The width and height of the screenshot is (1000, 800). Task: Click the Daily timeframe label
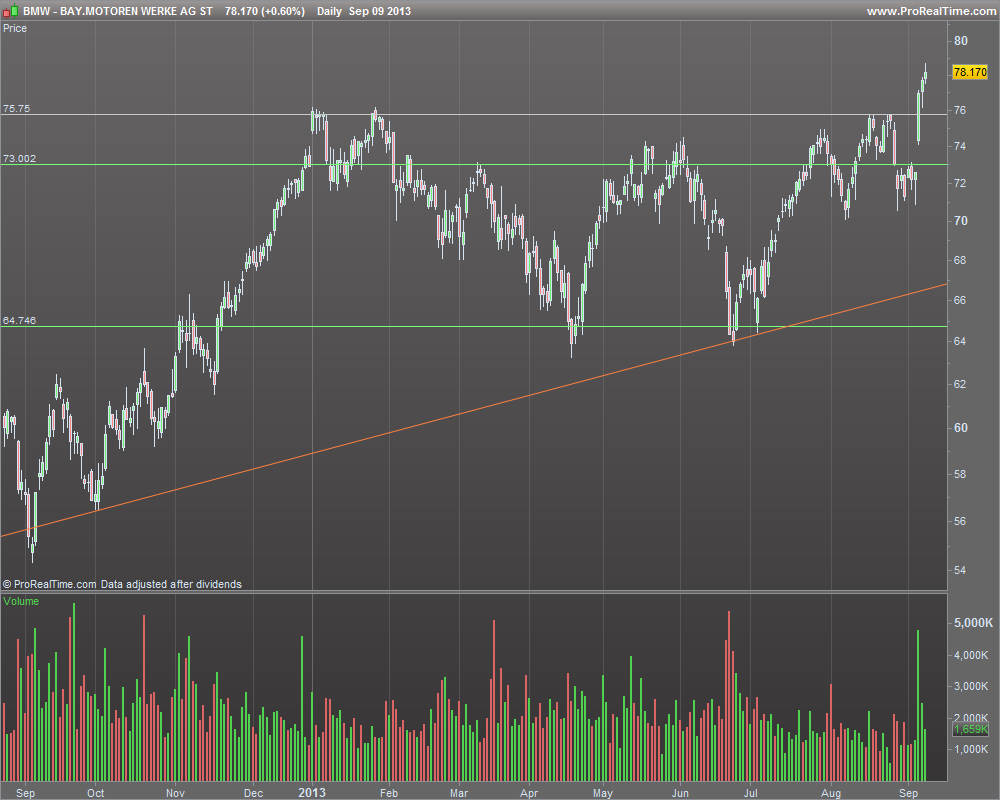[x=329, y=11]
